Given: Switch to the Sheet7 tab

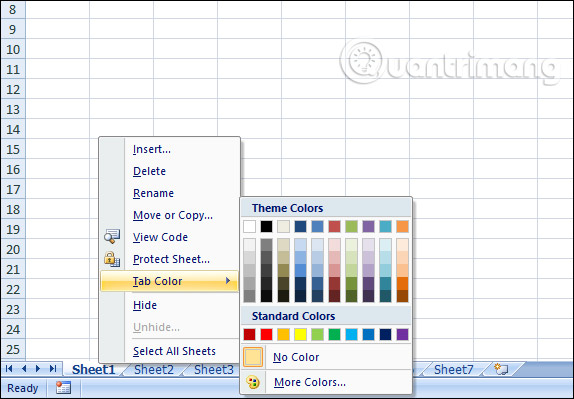Looking at the screenshot, I should point(454,369).
